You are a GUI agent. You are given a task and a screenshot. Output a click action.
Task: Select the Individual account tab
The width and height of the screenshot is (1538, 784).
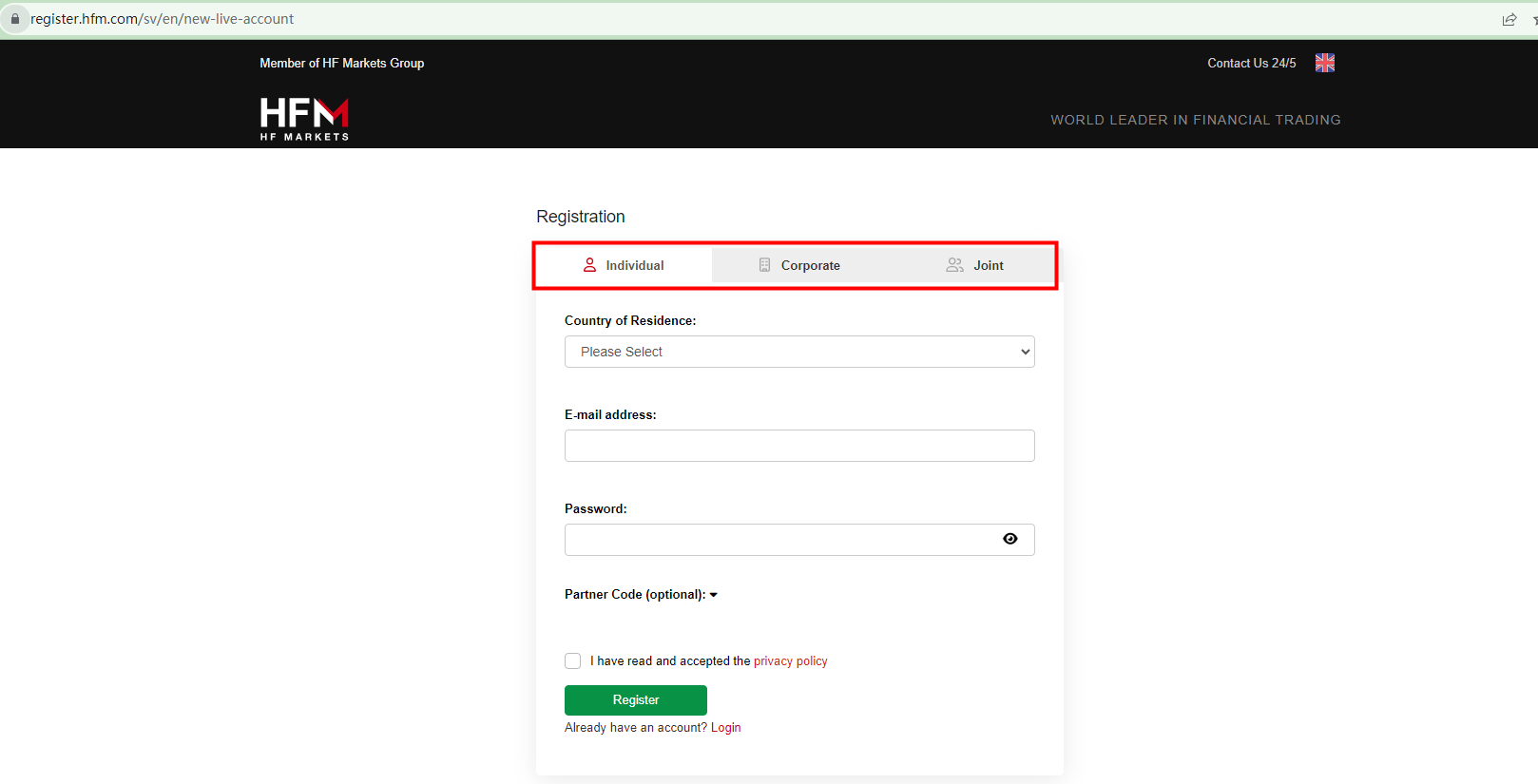[x=624, y=265]
